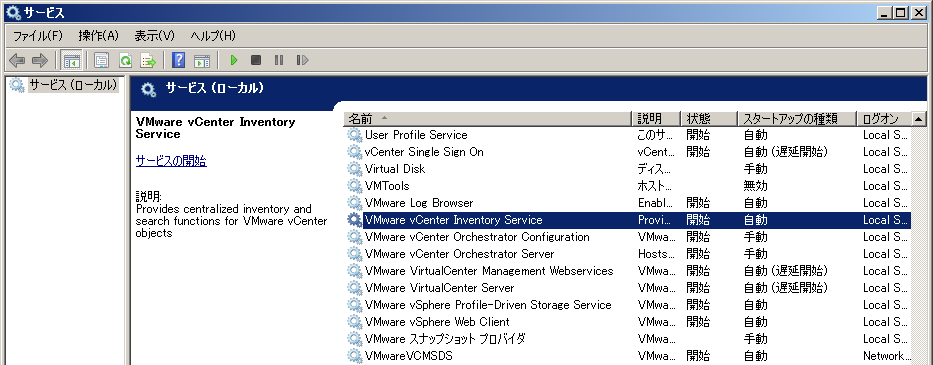Click the 手動 startup type of Virtual Disk
Screen dimensions: 933x365
coord(756,169)
